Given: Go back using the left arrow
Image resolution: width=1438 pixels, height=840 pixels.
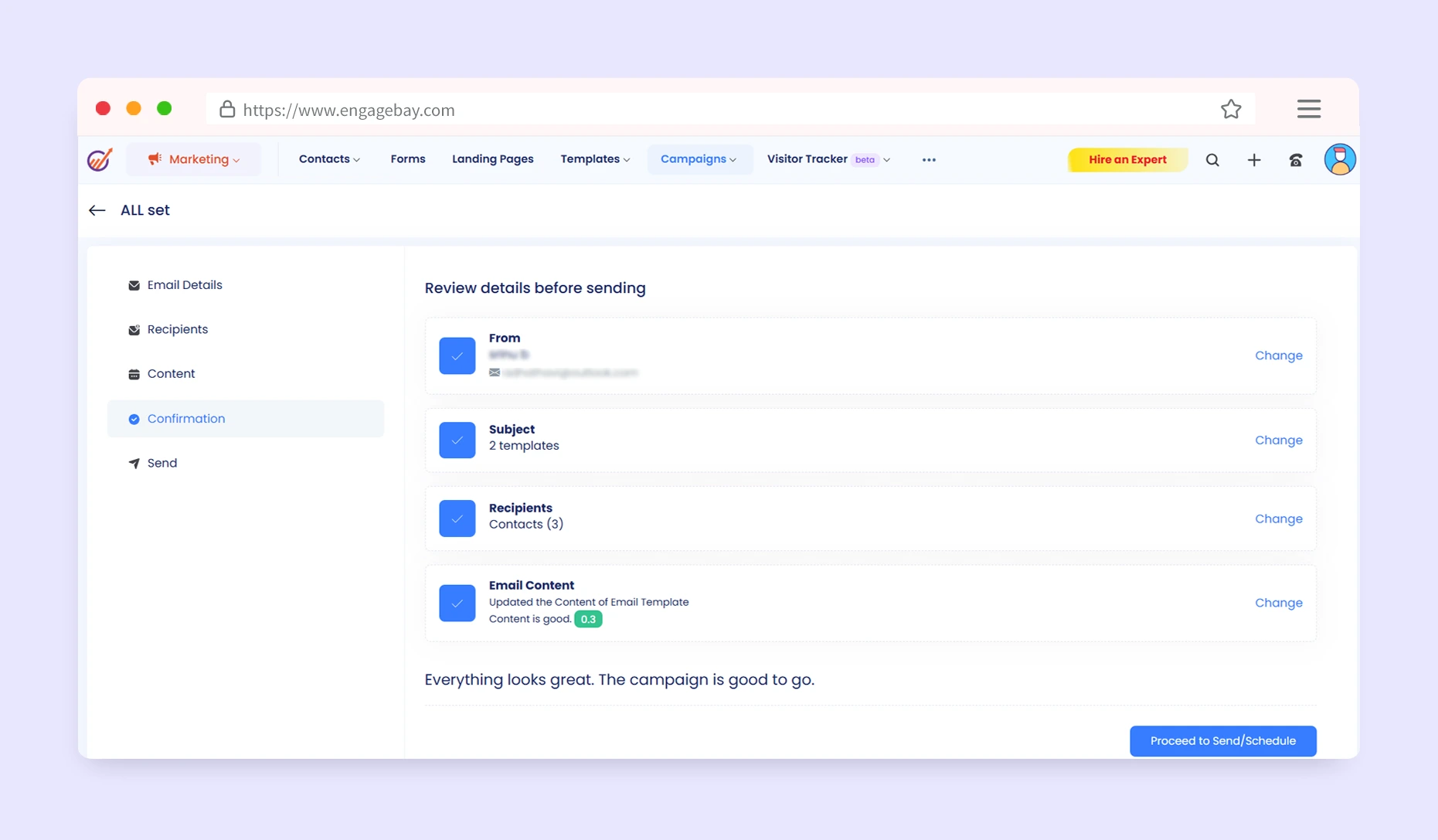Looking at the screenshot, I should (97, 210).
